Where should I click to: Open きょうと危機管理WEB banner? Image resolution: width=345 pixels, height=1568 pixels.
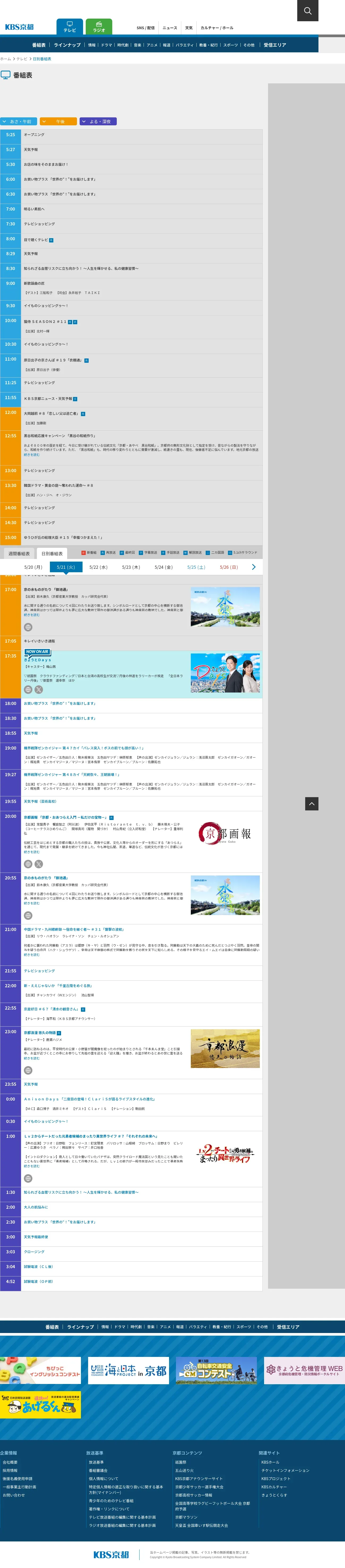pyautogui.click(x=304, y=1371)
